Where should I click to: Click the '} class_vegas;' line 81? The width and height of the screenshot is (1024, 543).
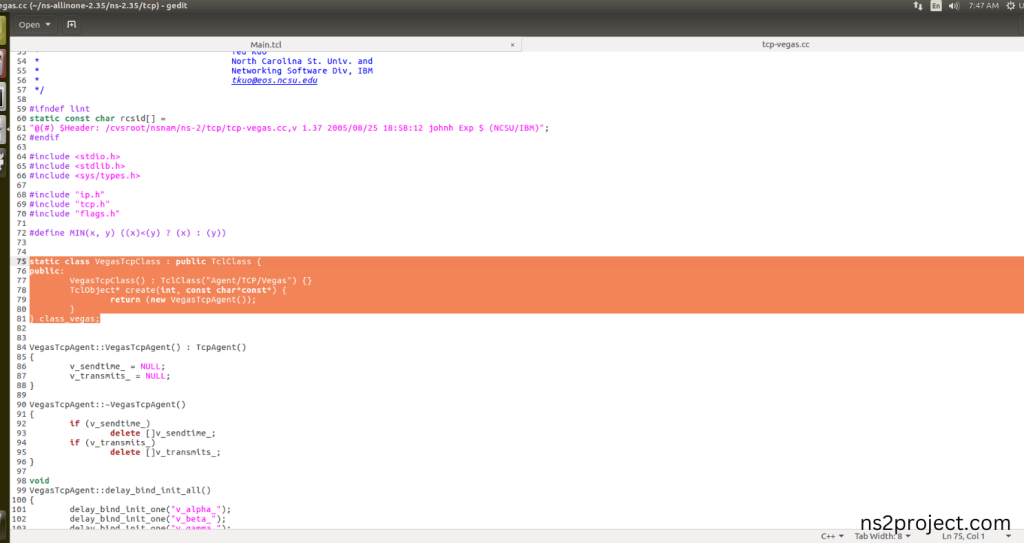[65, 319]
